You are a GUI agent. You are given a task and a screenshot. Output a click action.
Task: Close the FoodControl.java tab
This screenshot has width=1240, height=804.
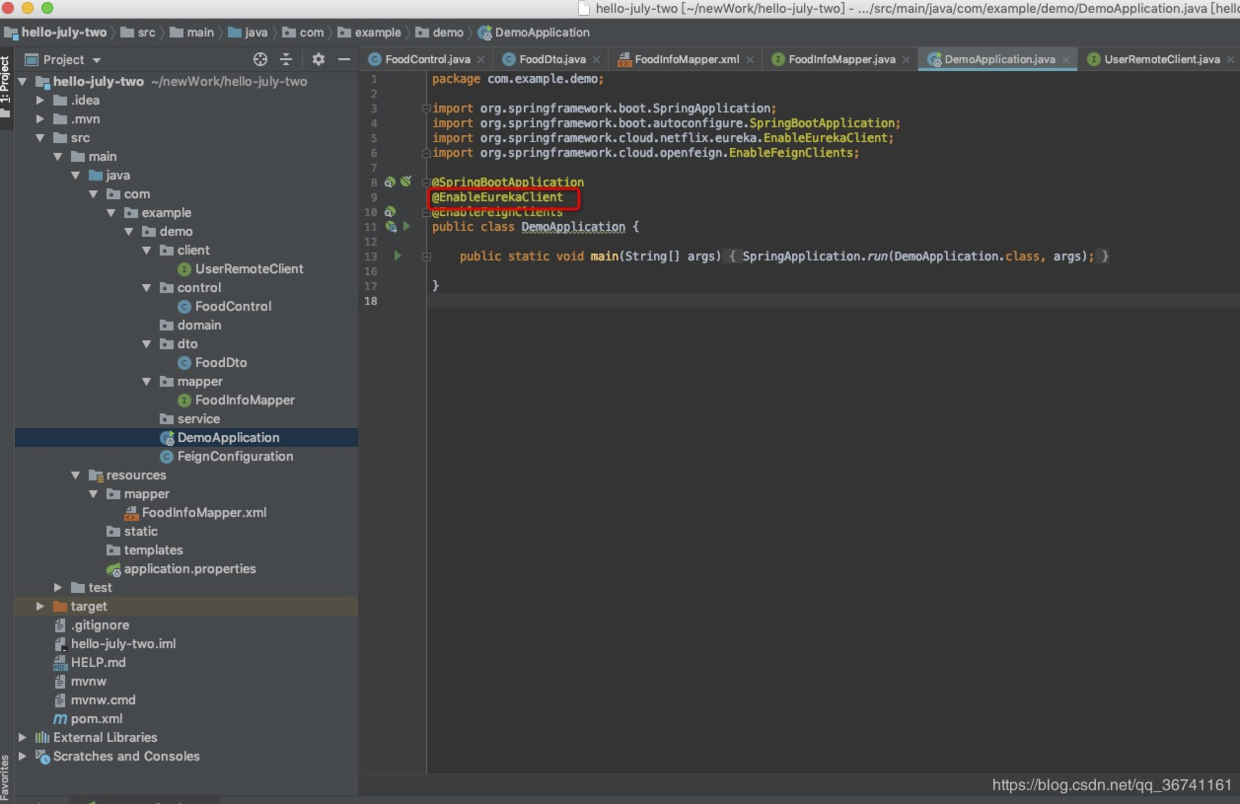coord(481,60)
